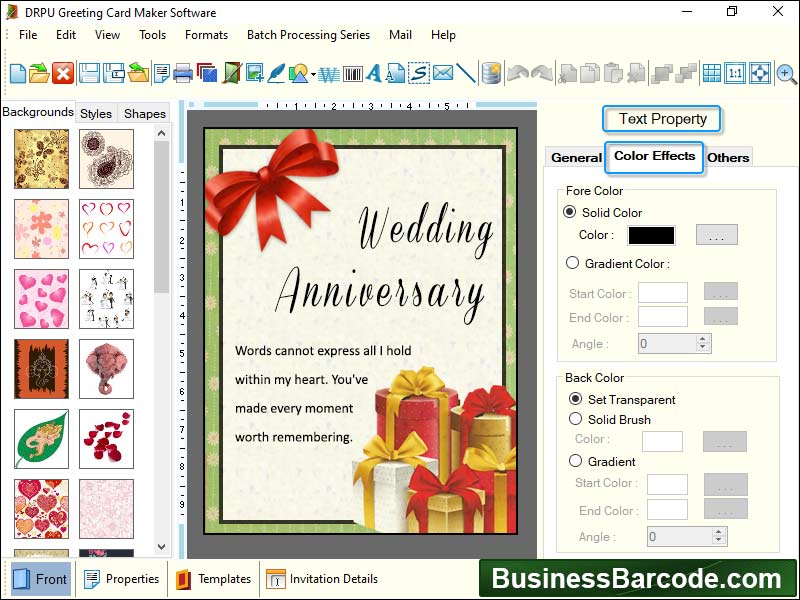Click the Back Color Angle stepper

[x=719, y=537]
